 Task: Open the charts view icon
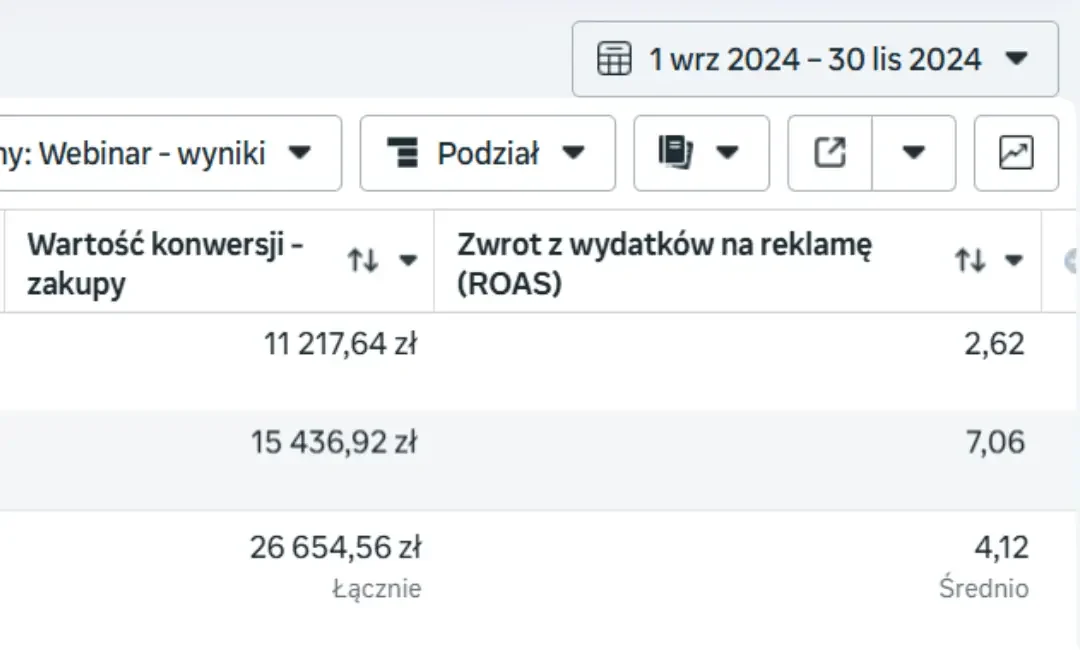[1016, 153]
